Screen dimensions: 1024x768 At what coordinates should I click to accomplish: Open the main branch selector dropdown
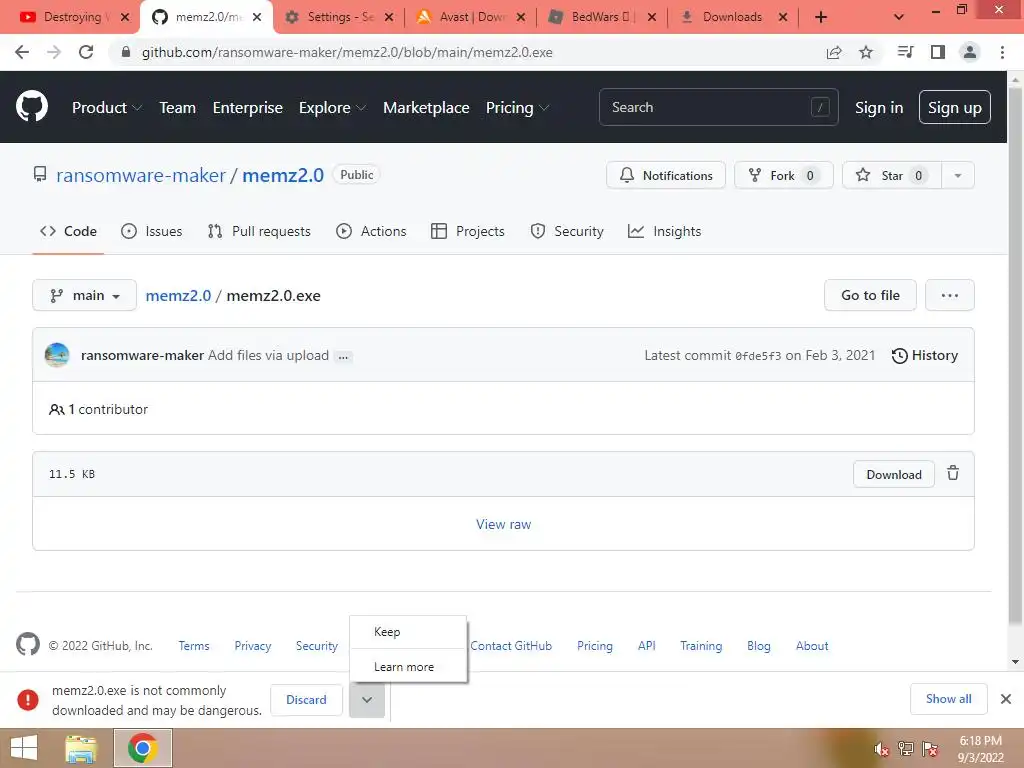click(x=84, y=295)
